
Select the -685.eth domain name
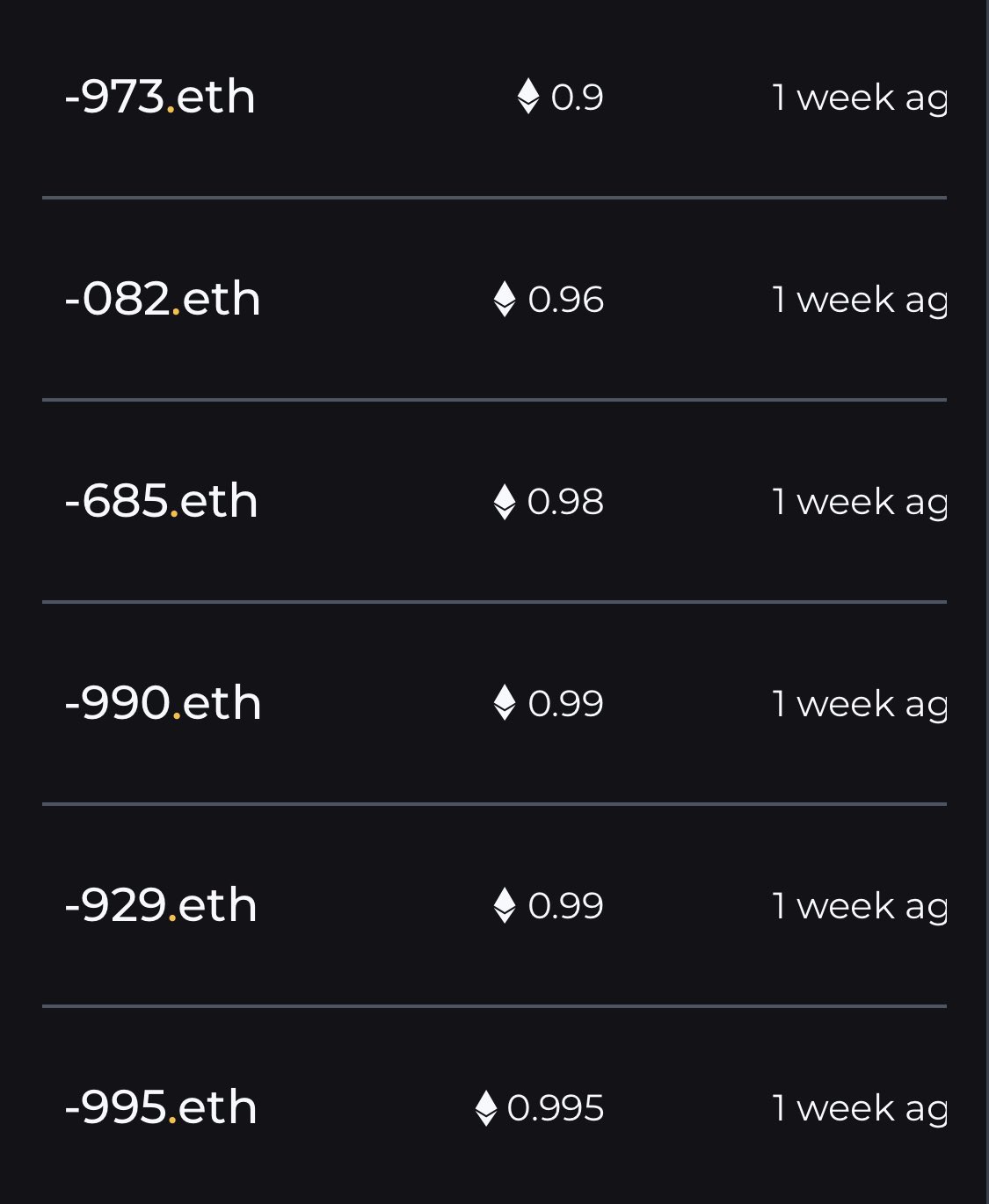pyautogui.click(x=161, y=501)
